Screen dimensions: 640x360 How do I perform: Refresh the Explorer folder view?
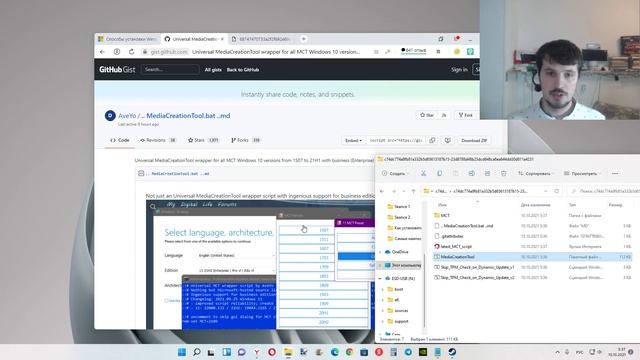pos(556,191)
